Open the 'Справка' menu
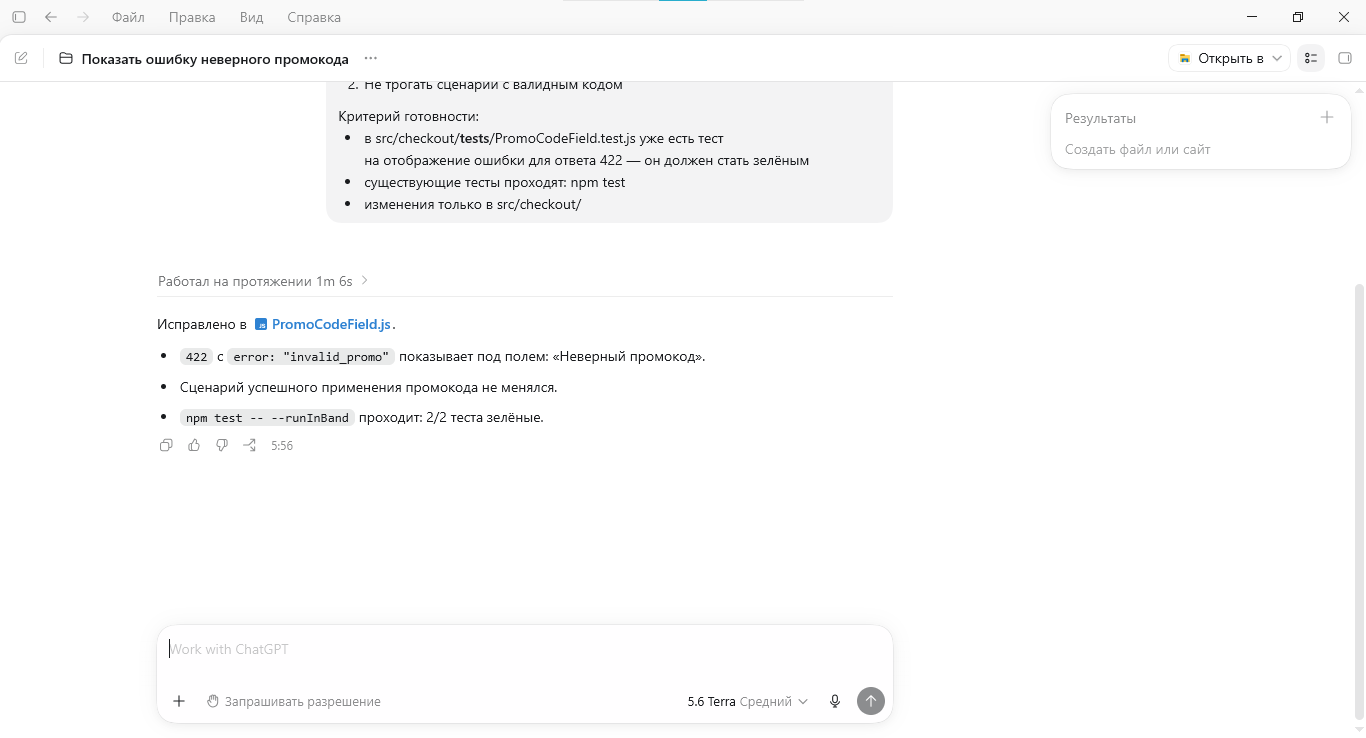 pyautogui.click(x=314, y=17)
